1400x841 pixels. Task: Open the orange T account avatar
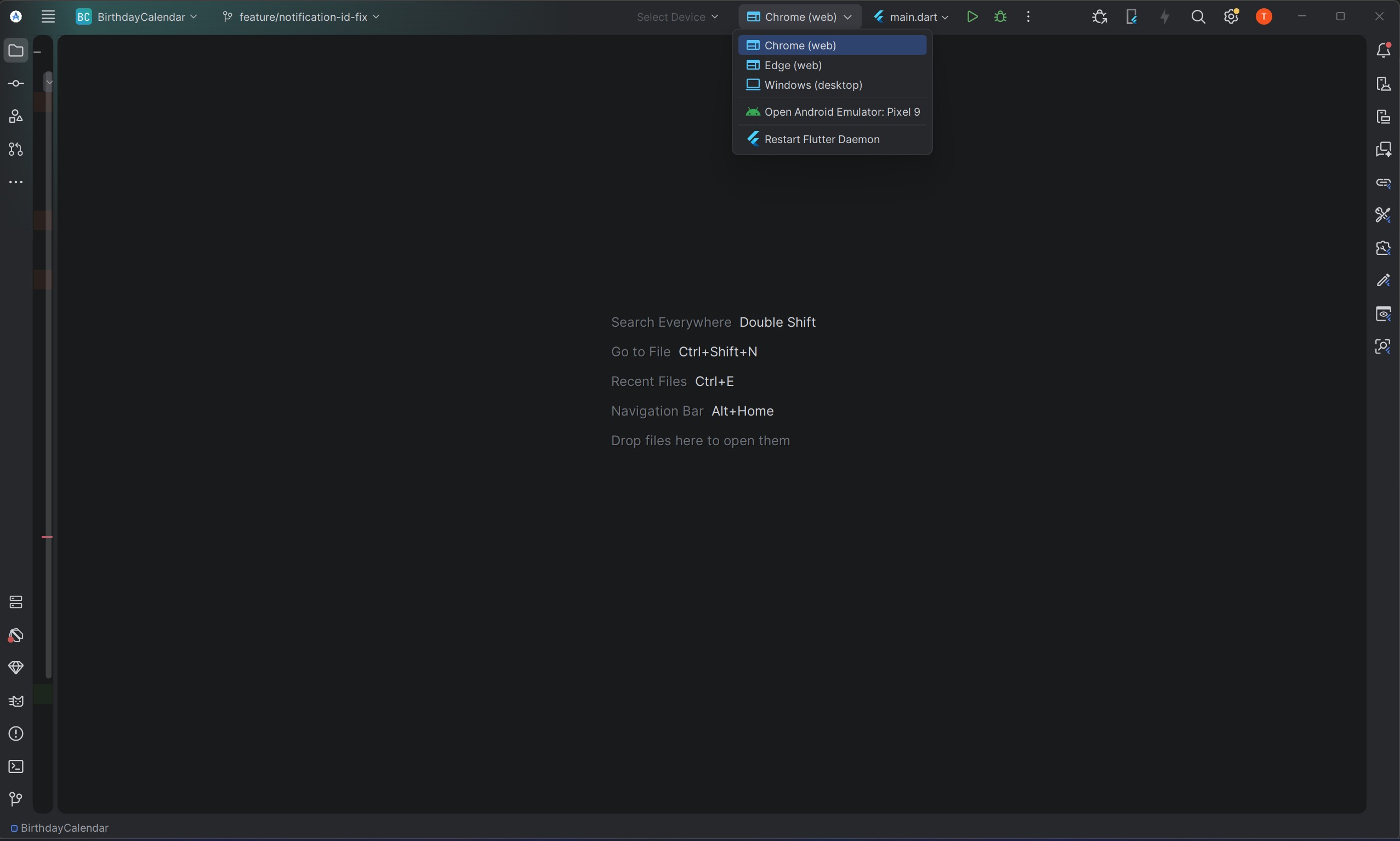(x=1264, y=17)
